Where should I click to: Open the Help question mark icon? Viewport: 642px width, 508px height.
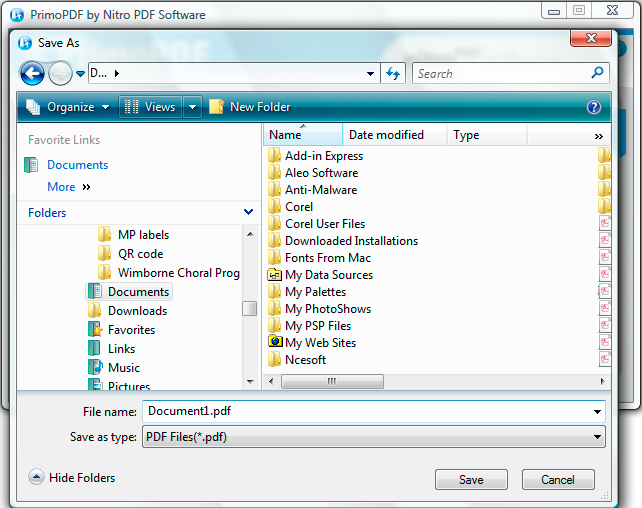coord(594,107)
